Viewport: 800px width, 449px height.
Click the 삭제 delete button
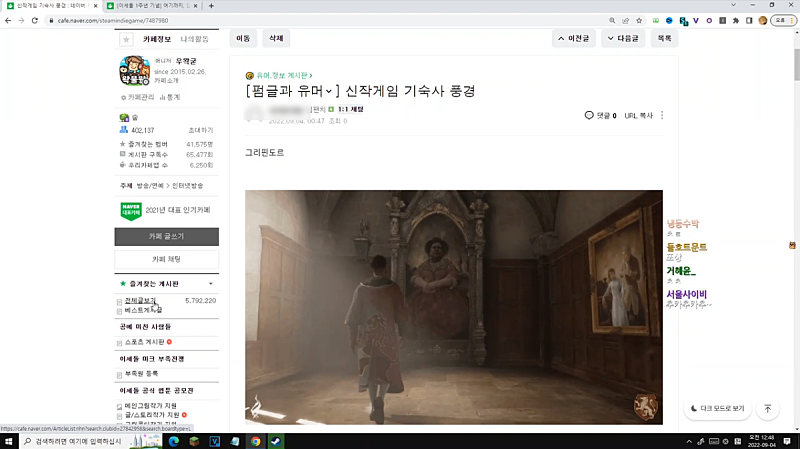[276, 38]
